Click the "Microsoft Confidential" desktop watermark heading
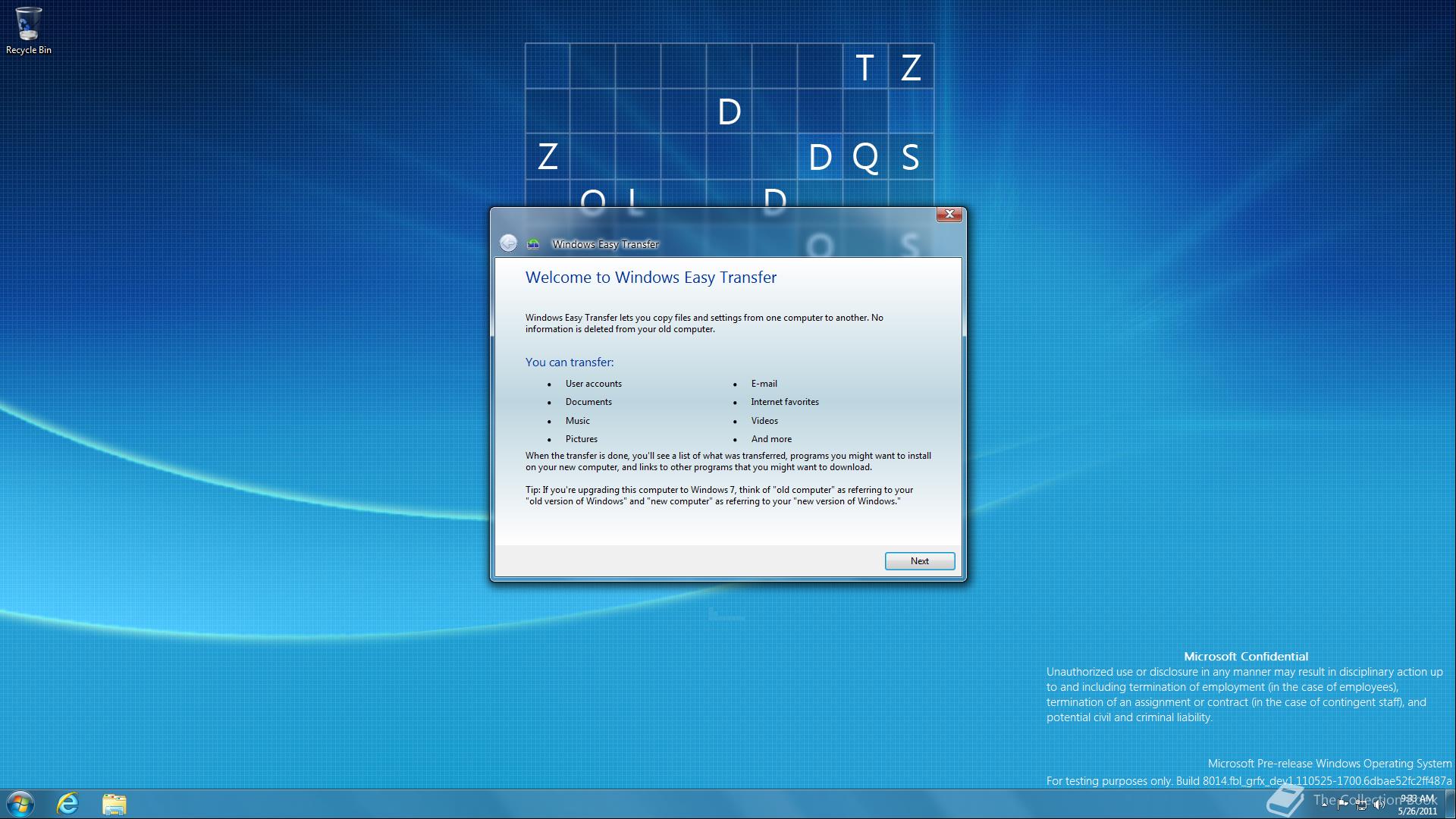The image size is (1456, 819). [x=1246, y=657]
